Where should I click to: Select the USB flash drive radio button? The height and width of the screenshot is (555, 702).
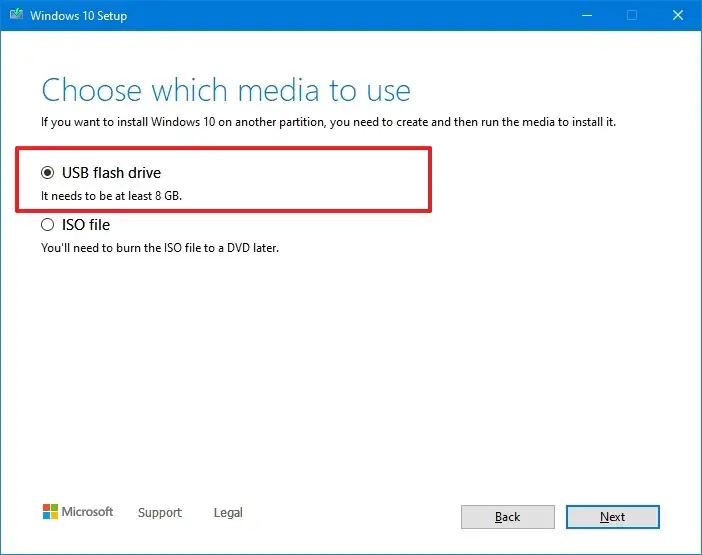[48, 173]
